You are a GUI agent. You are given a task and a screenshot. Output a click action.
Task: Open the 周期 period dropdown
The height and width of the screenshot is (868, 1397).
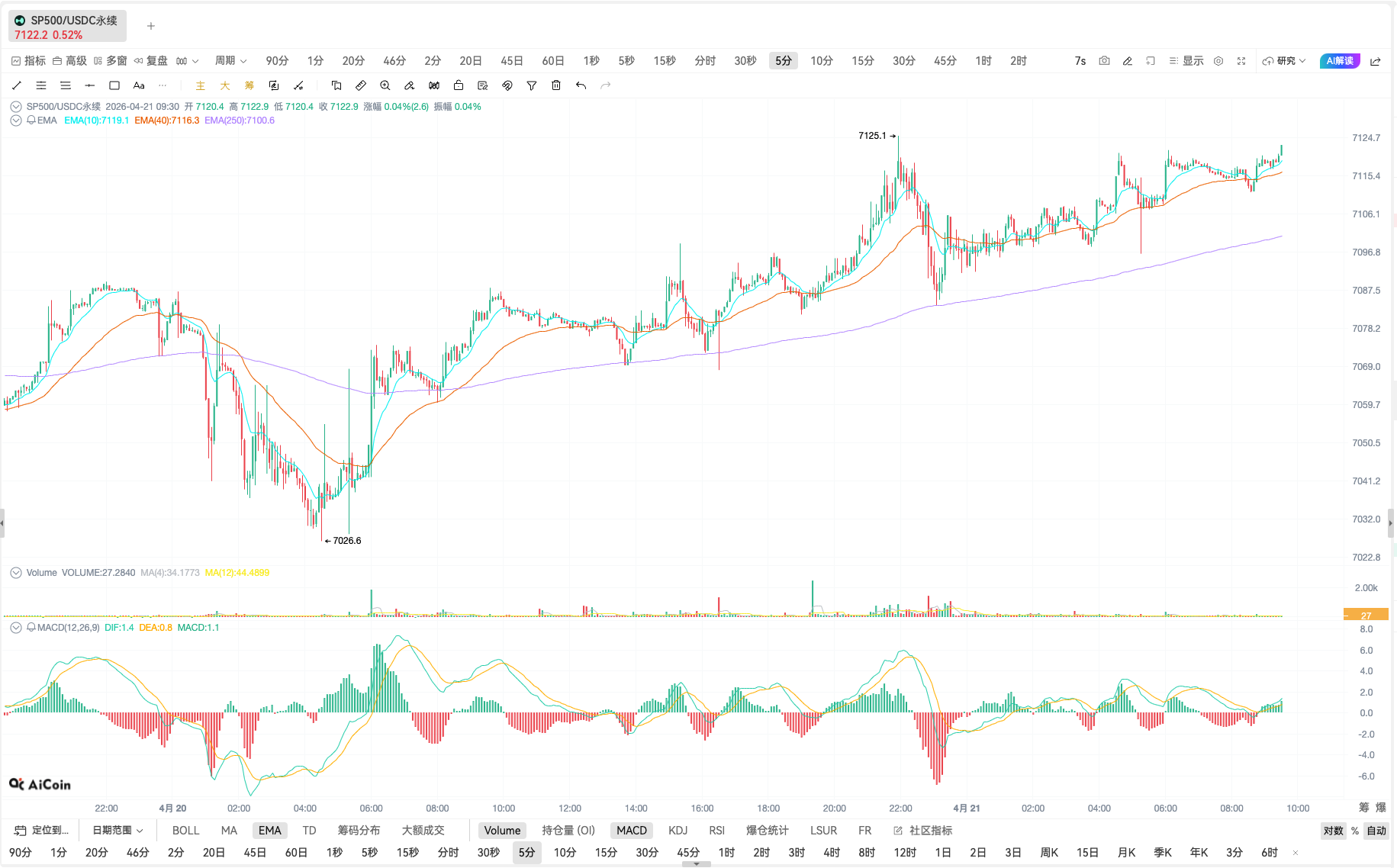[230, 61]
